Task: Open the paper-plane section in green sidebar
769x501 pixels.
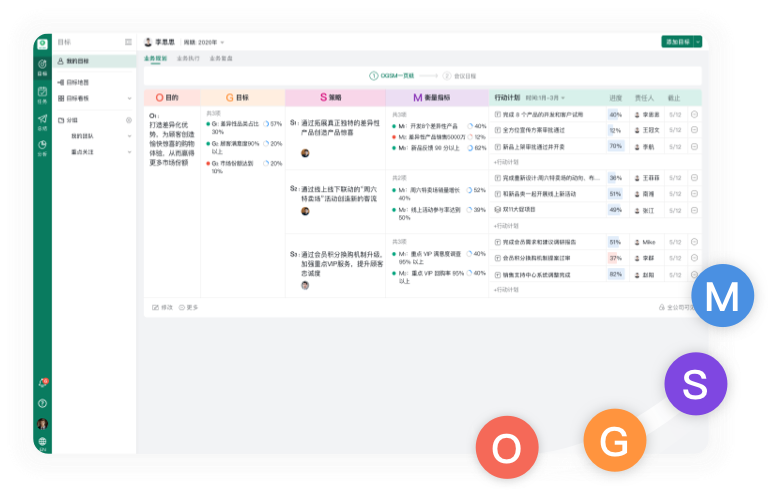Action: coord(43,122)
